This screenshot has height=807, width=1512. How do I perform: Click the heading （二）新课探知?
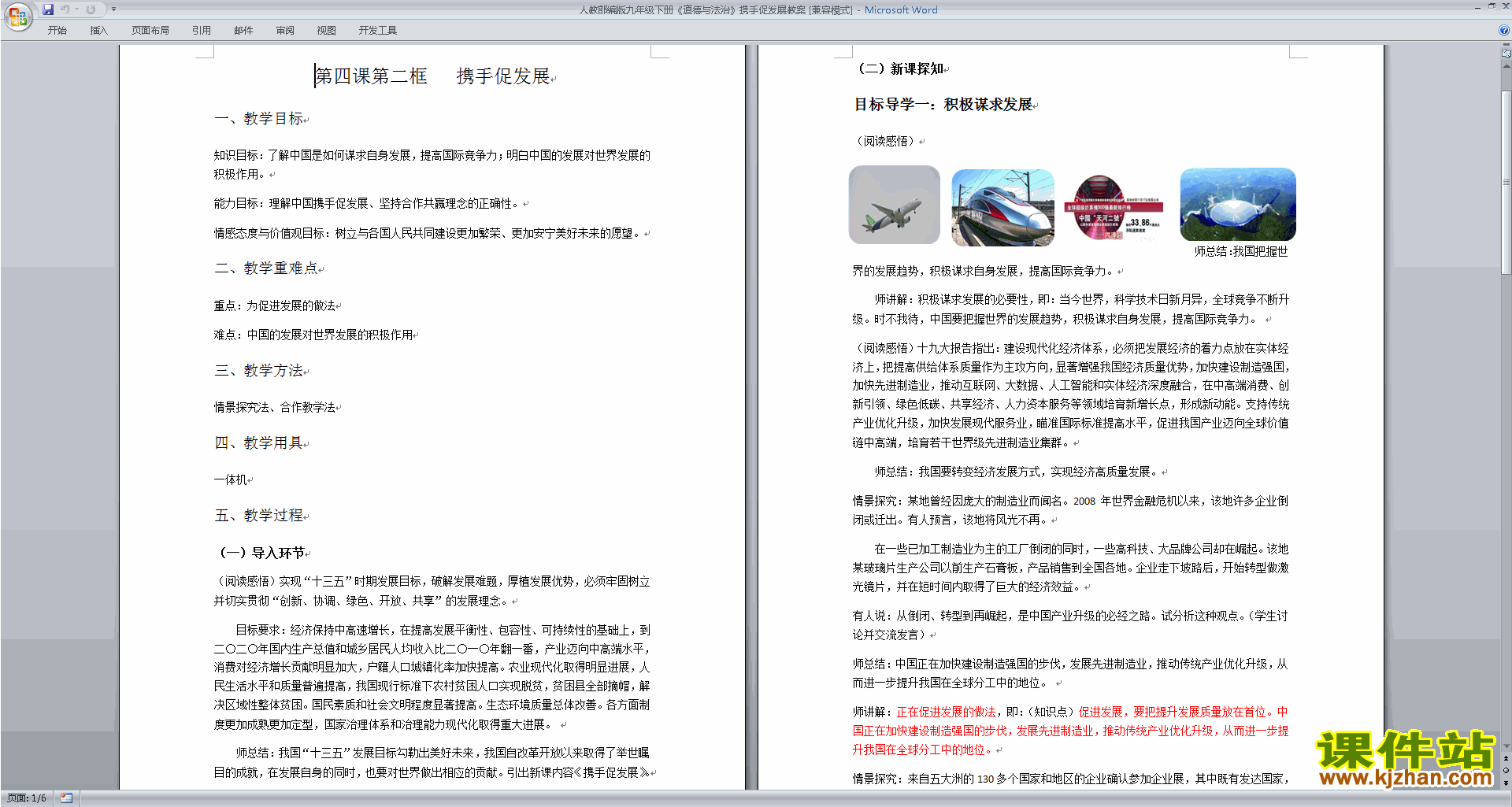click(899, 68)
